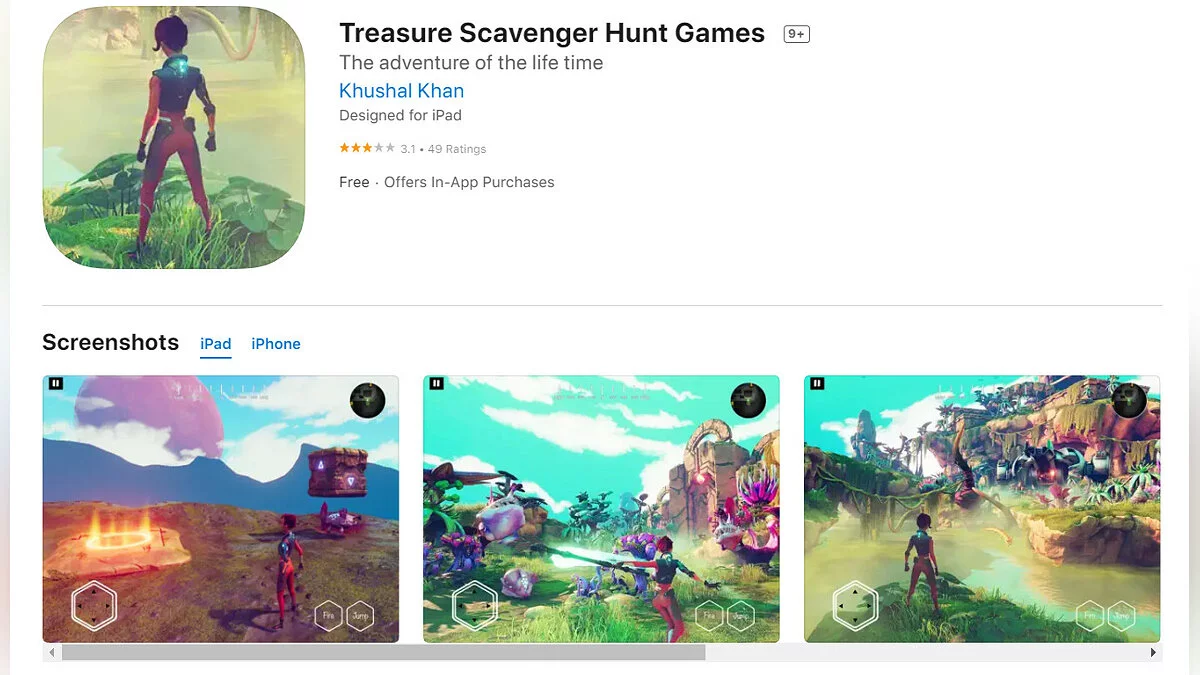Open the third gameplay screenshot thumbnail
Viewport: 1200px width, 675px height.
tap(982, 509)
